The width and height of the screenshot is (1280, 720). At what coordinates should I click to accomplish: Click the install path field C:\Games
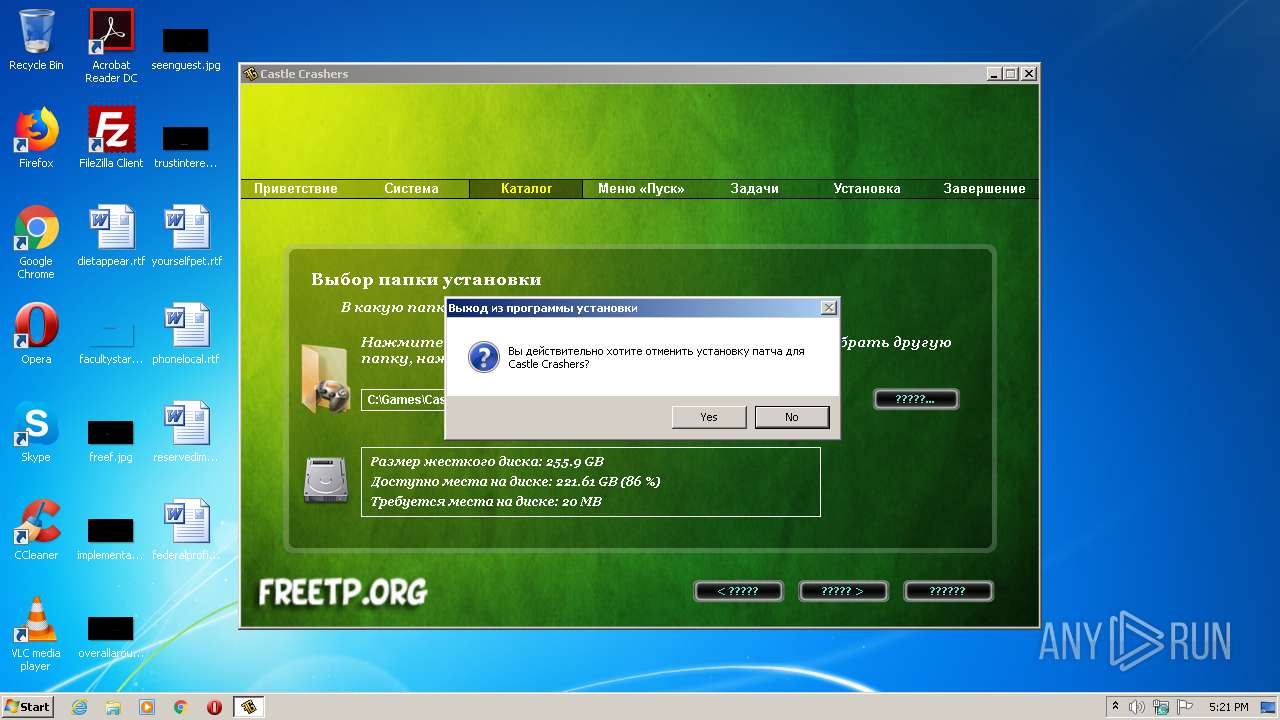[403, 400]
